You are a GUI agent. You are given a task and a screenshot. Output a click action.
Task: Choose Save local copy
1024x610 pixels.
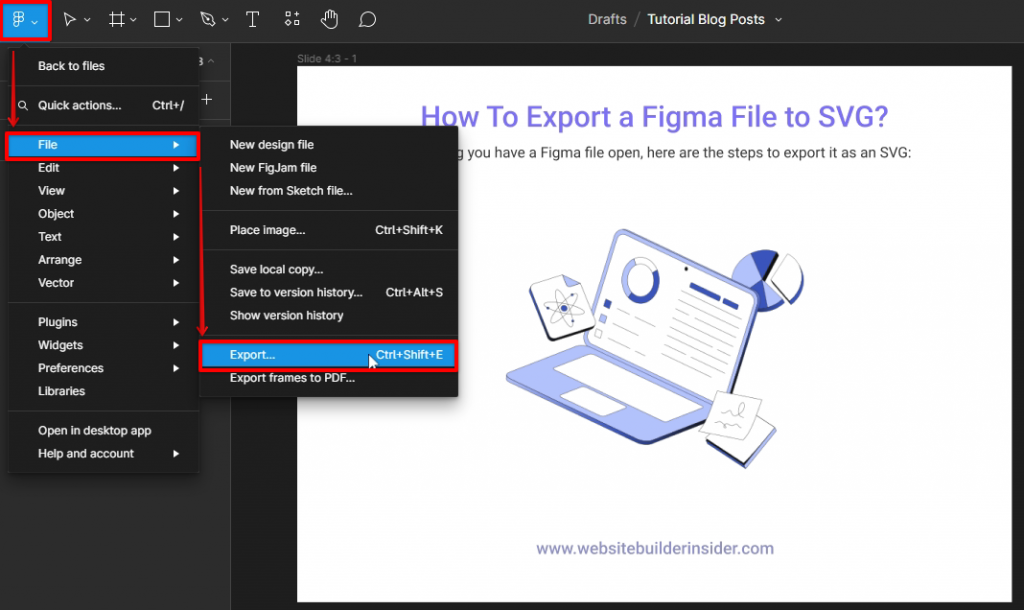329,270
